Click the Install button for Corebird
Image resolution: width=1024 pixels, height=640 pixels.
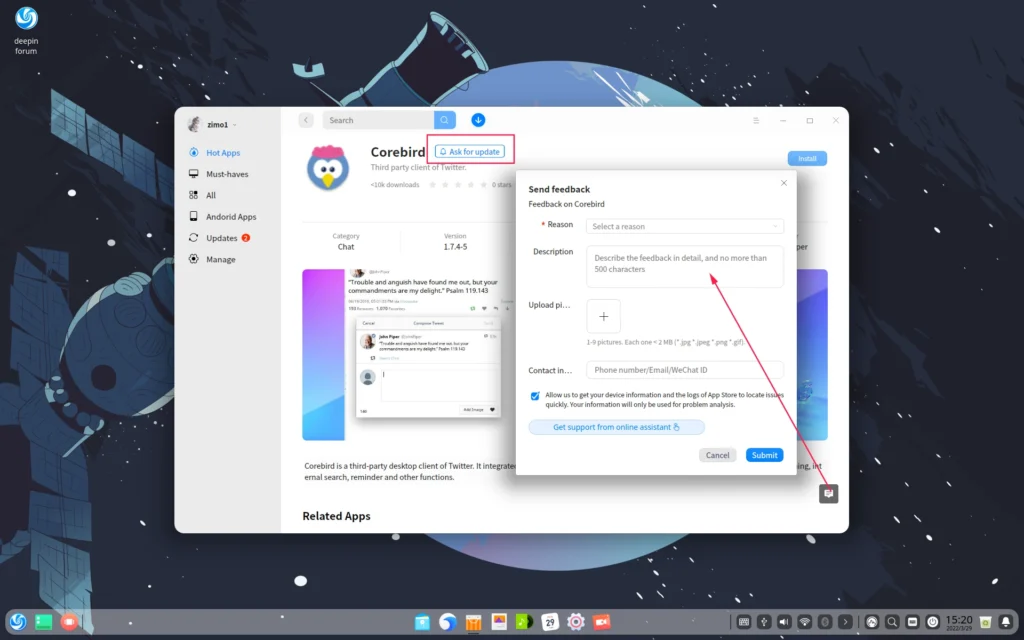click(x=807, y=159)
